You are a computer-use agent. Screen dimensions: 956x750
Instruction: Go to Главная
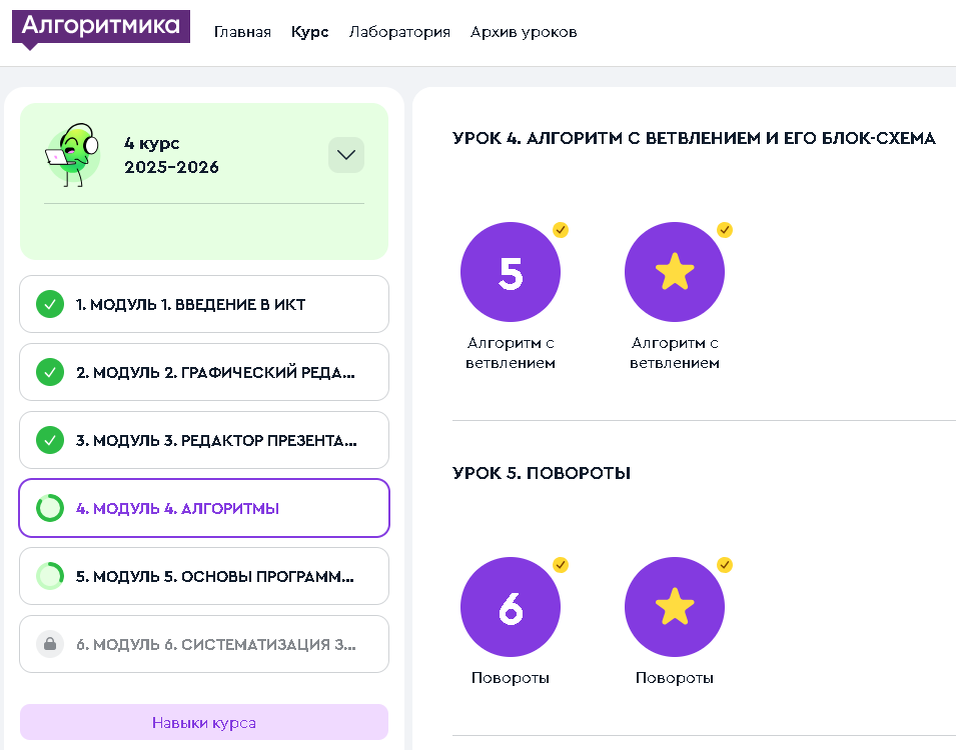pyautogui.click(x=242, y=31)
